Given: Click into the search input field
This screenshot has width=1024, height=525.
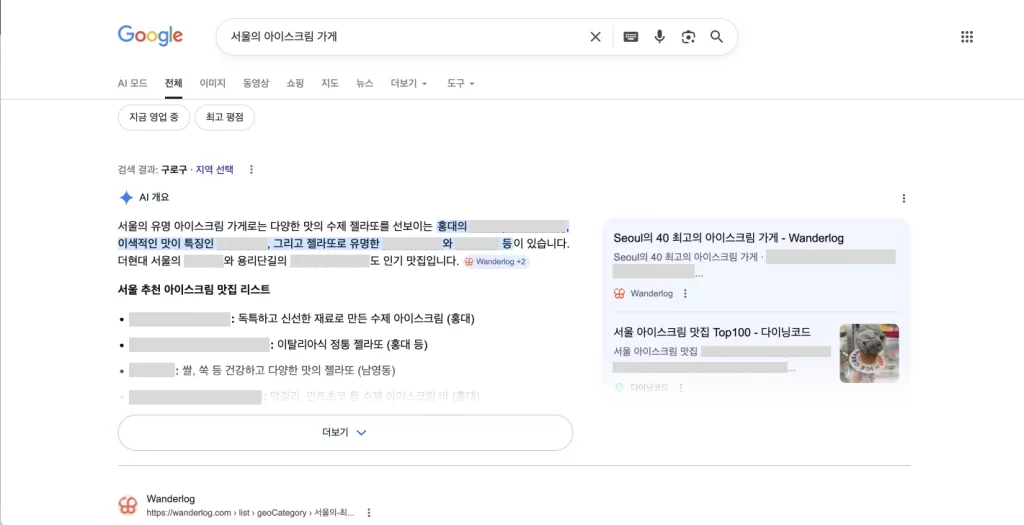Looking at the screenshot, I should tap(400, 37).
